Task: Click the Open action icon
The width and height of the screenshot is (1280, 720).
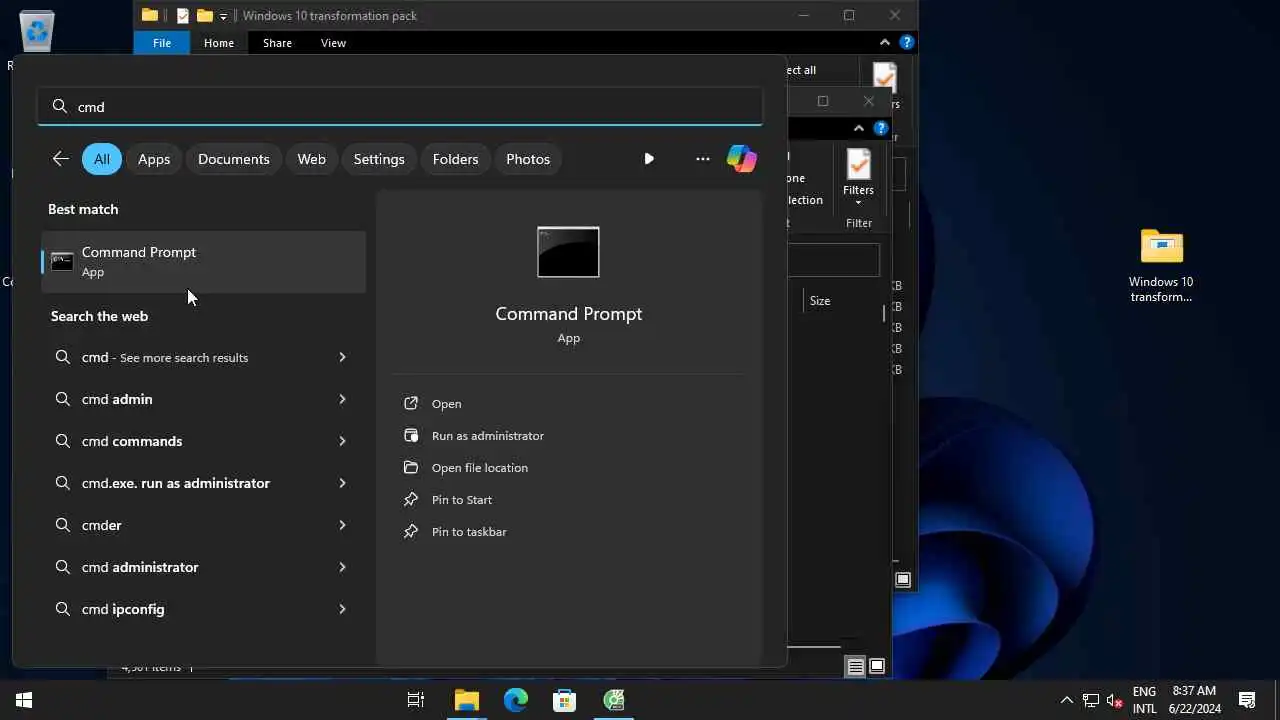Action: click(411, 404)
